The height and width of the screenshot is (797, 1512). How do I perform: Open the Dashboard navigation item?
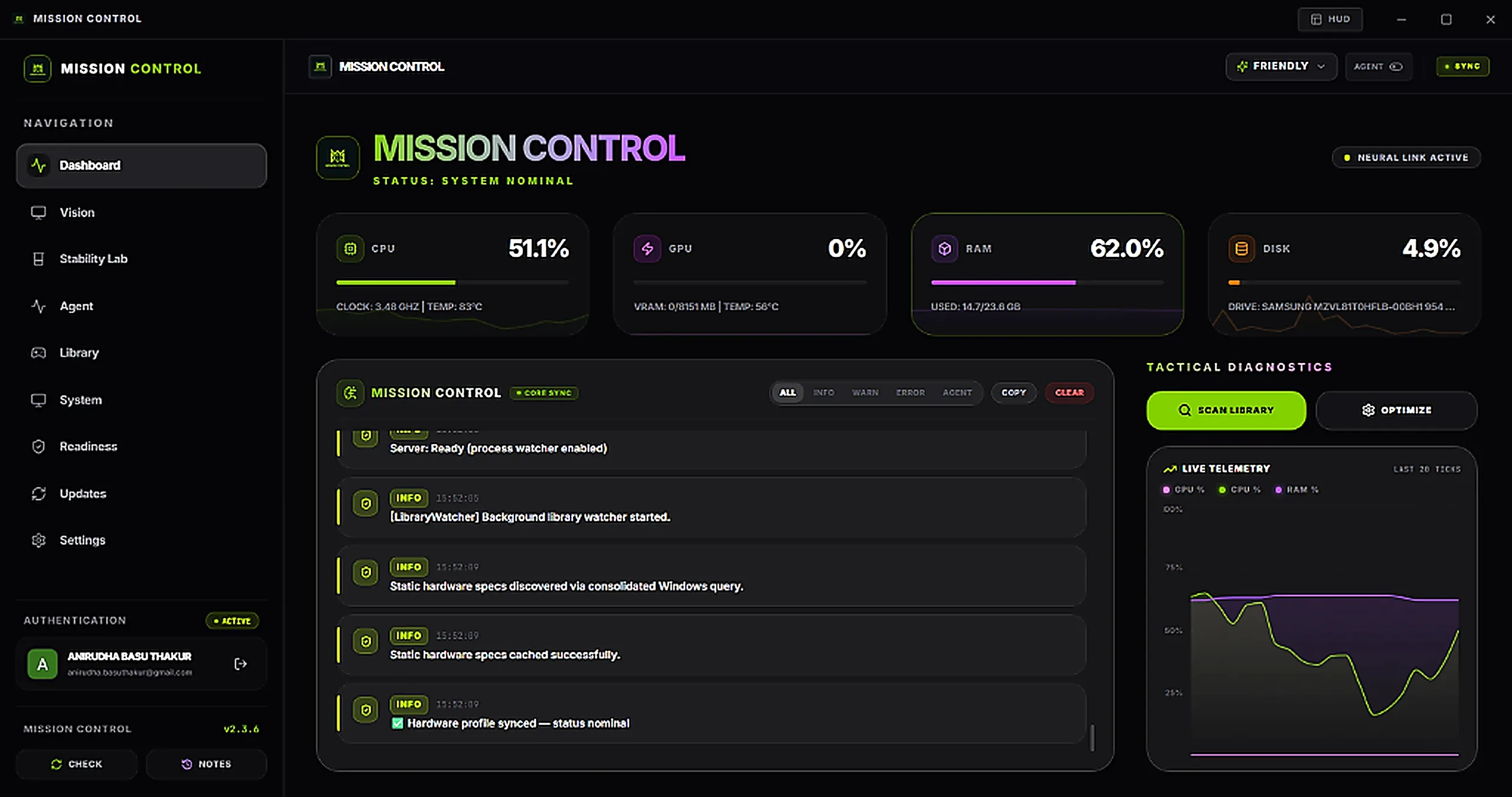(141, 165)
